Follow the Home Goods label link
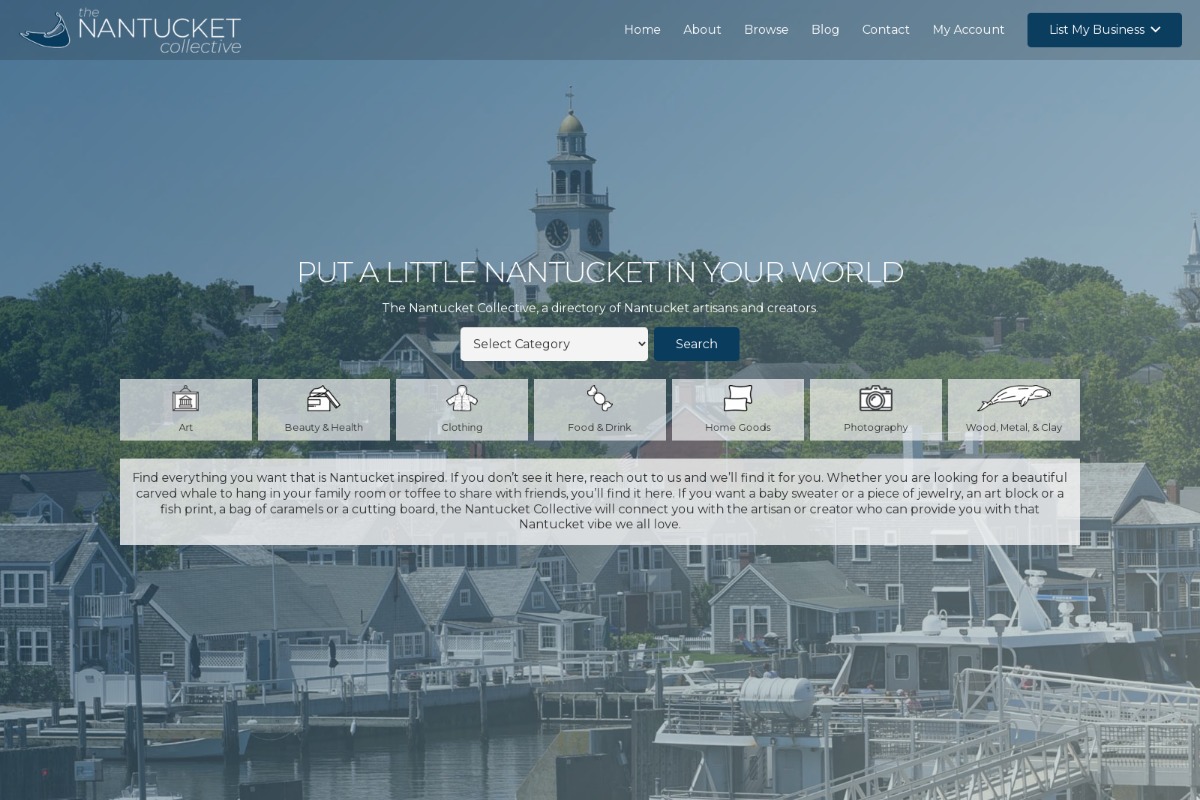This screenshot has width=1200, height=800. click(x=738, y=427)
